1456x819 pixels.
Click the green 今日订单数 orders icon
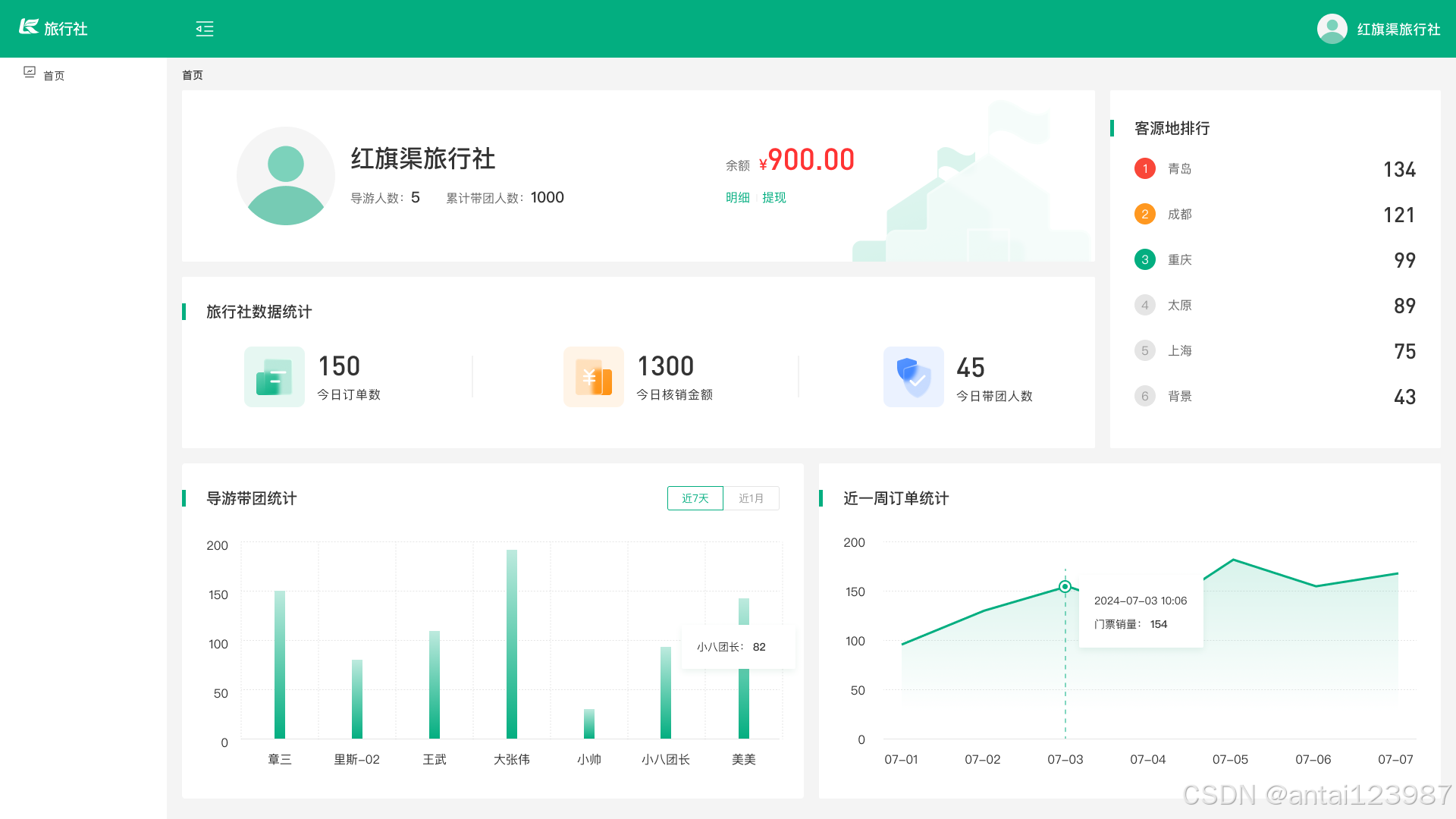pos(274,377)
